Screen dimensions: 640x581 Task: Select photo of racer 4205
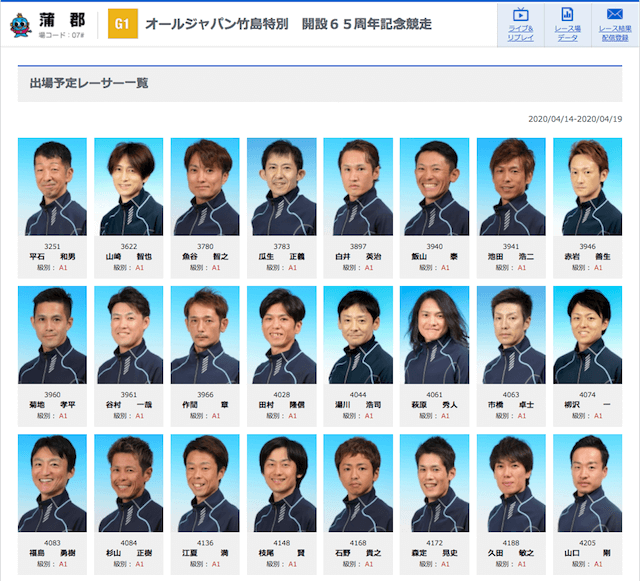587,483
